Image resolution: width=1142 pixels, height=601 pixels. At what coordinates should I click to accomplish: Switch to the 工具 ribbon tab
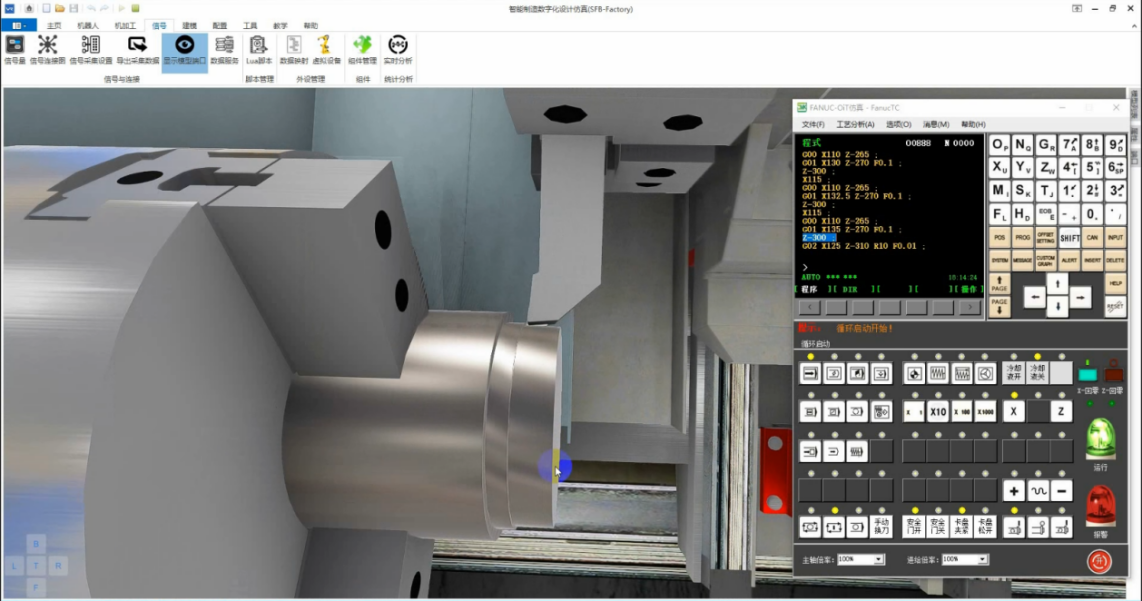coord(250,25)
